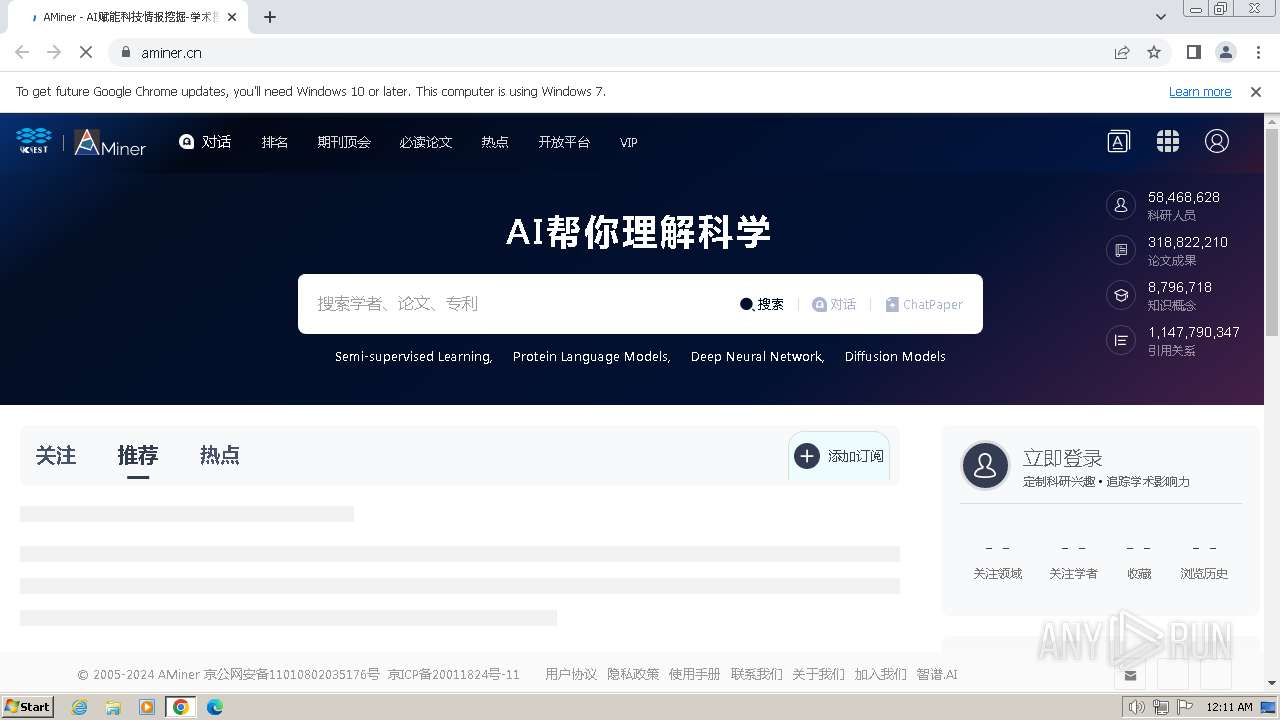This screenshot has height=720, width=1280.
Task: Click the volume speaker tray icon
Action: pyautogui.click(x=1136, y=707)
